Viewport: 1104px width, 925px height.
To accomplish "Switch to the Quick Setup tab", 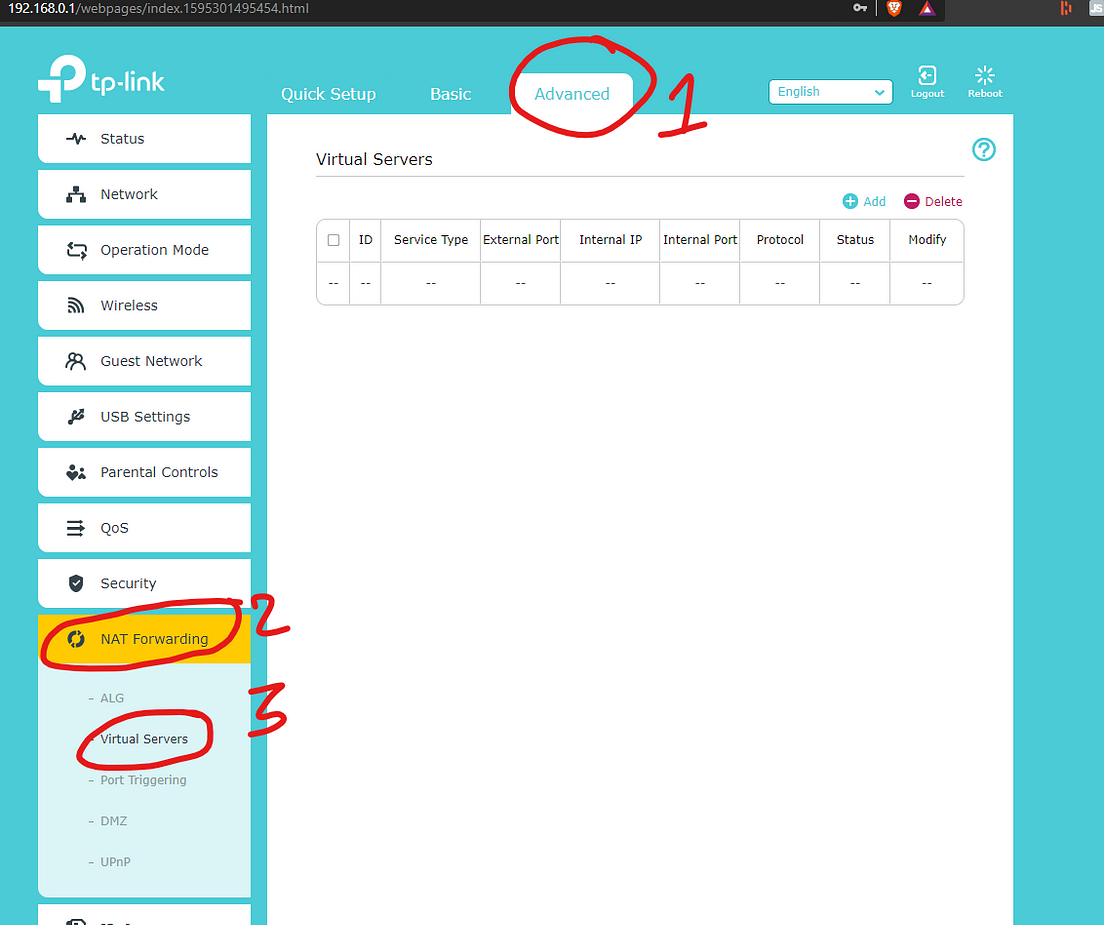I will point(328,94).
